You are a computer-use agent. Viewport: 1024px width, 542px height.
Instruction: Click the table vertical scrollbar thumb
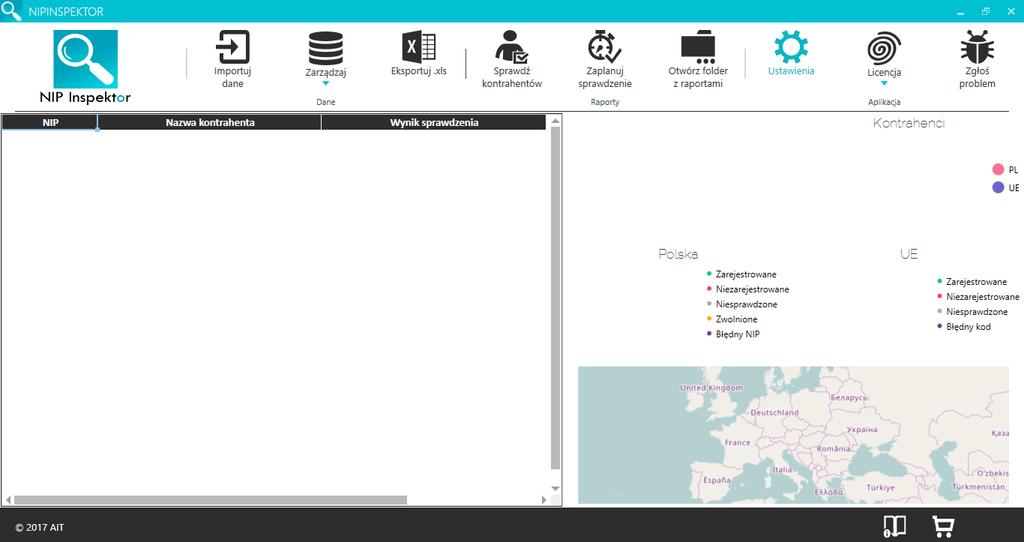coord(555,298)
